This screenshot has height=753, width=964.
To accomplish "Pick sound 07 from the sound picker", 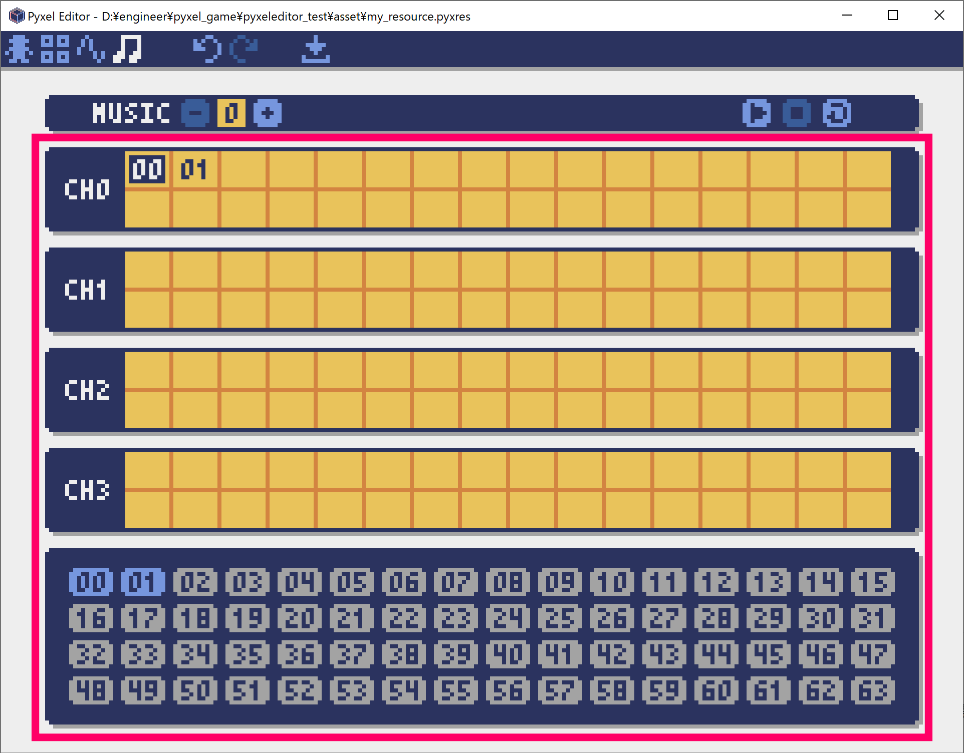I will tap(456, 582).
